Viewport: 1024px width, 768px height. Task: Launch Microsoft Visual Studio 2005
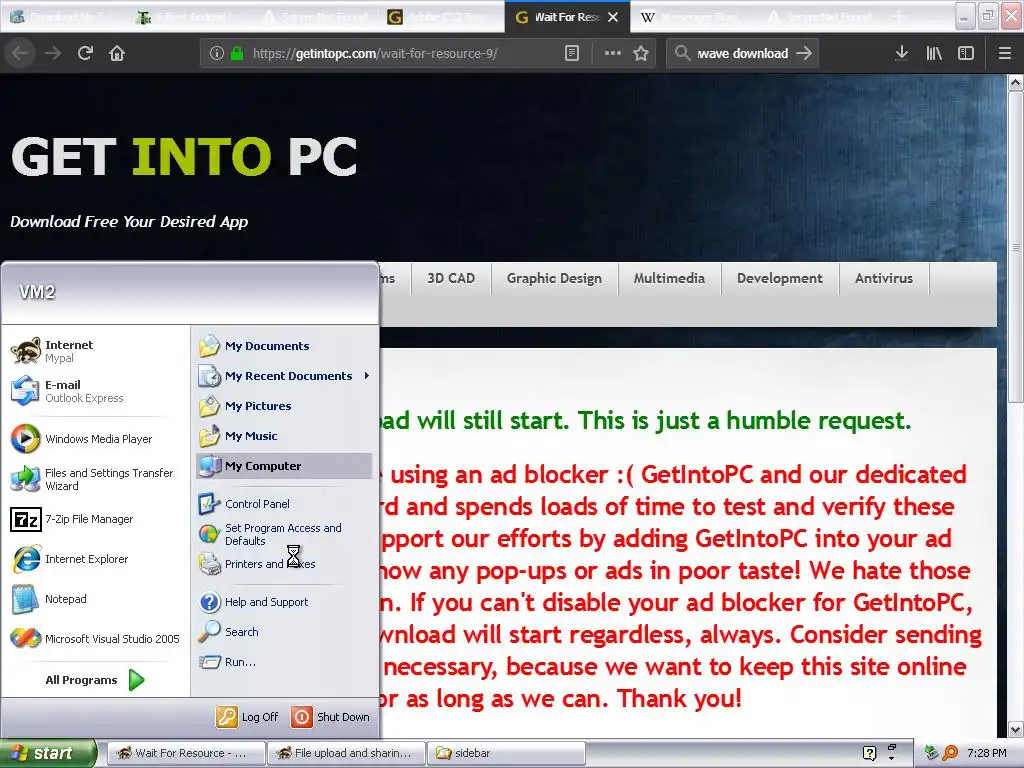(95, 639)
